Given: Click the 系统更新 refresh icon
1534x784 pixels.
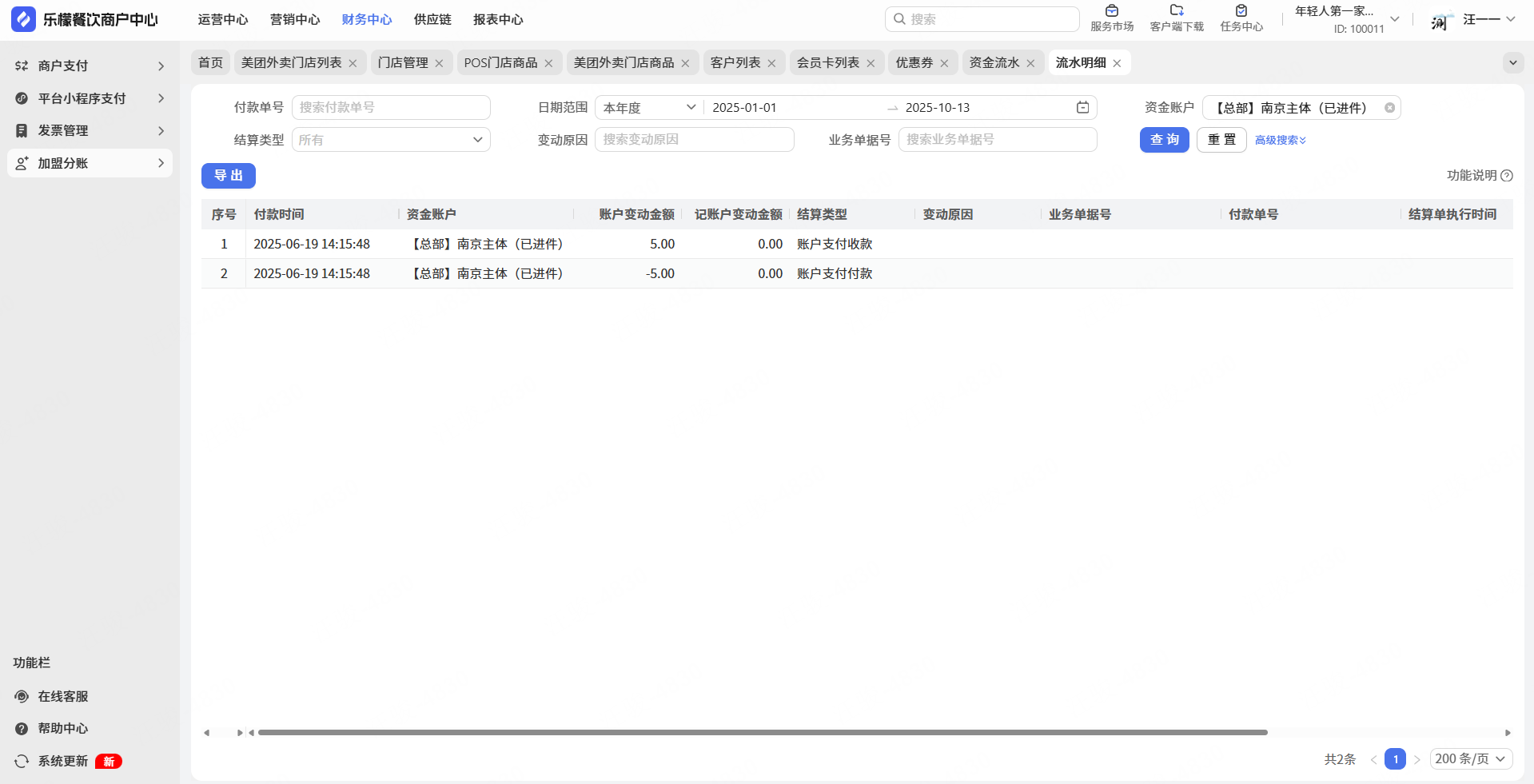Looking at the screenshot, I should point(22,761).
